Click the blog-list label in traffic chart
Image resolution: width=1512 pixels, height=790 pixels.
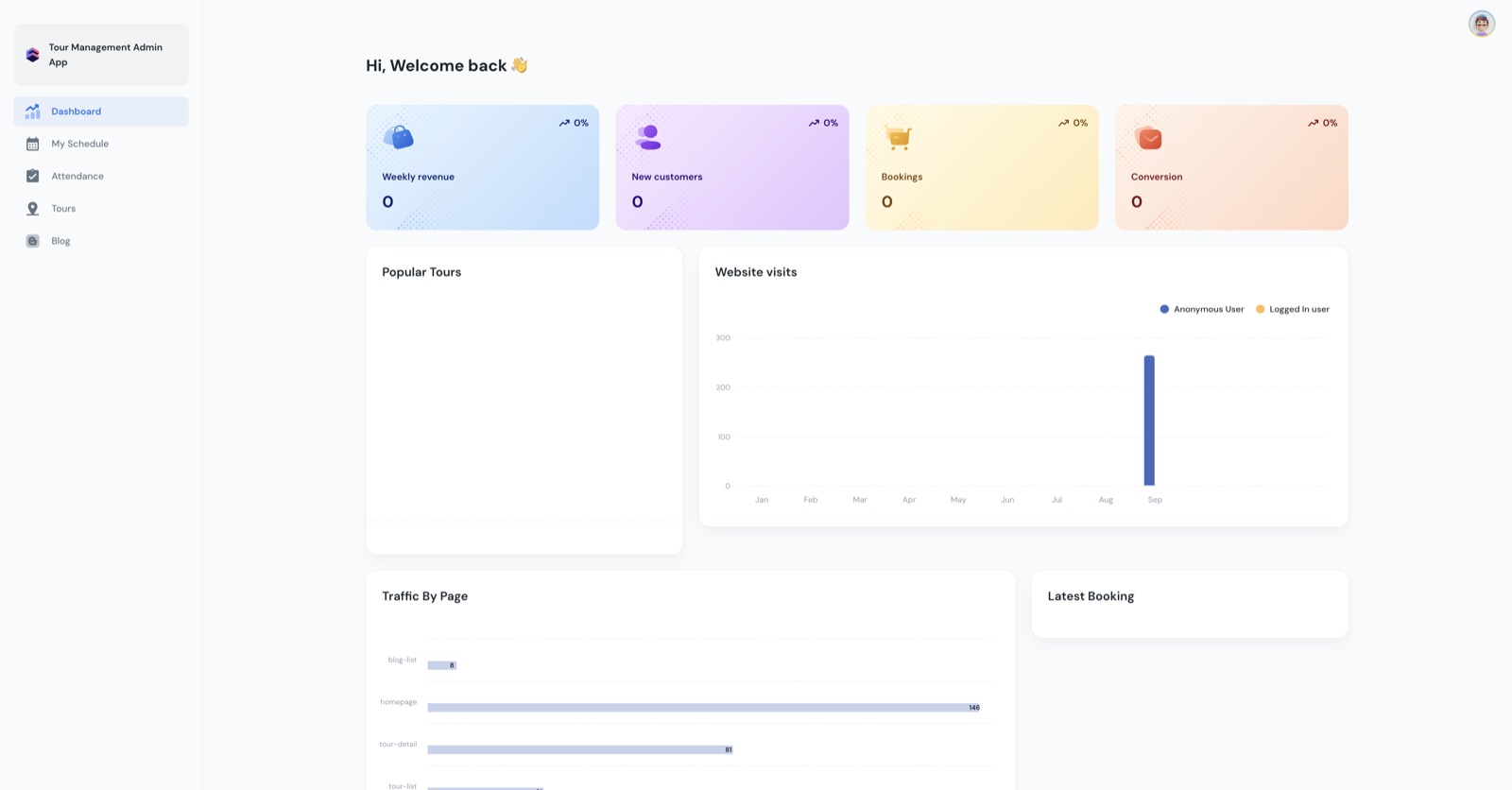point(402,660)
